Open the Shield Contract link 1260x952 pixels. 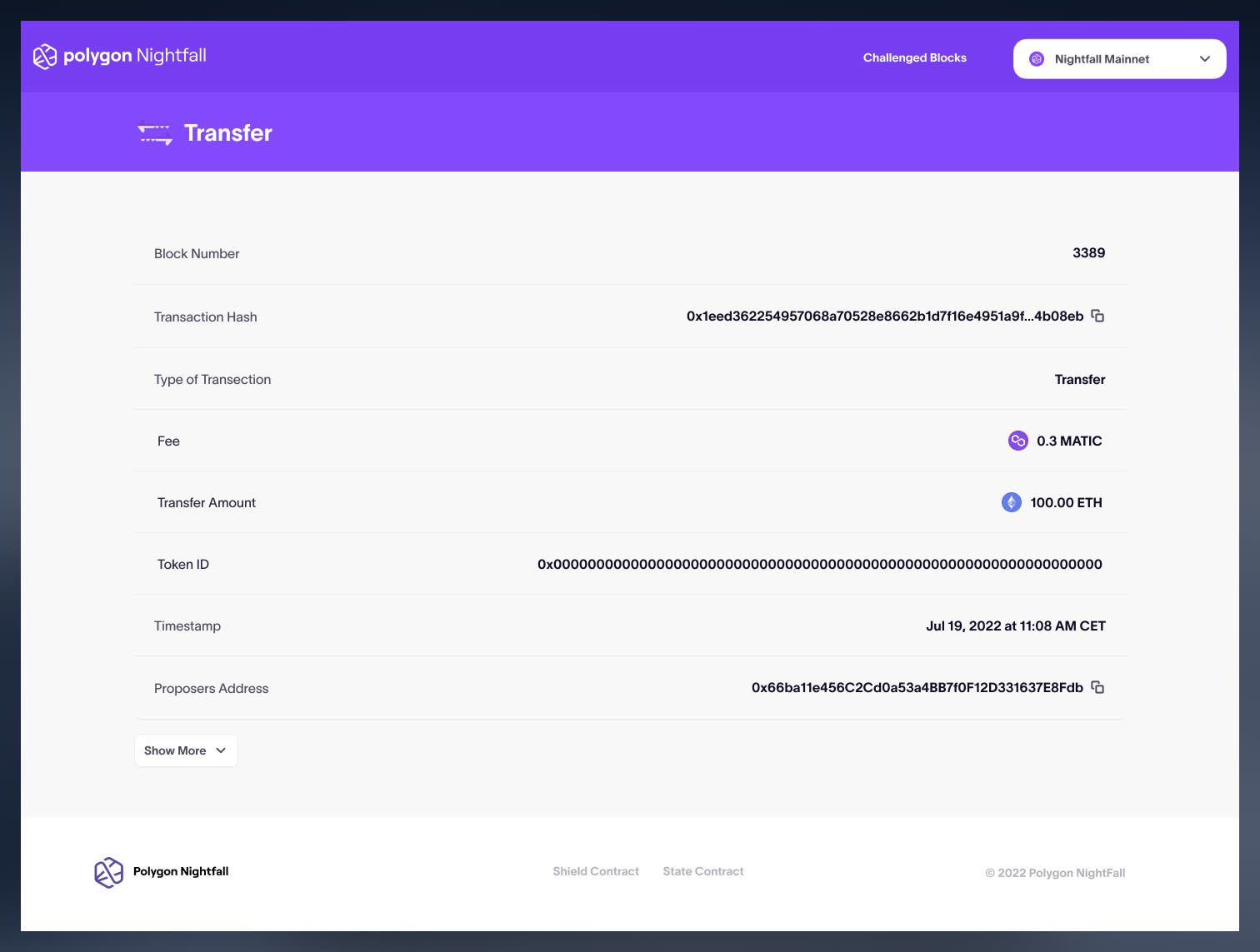click(x=596, y=871)
